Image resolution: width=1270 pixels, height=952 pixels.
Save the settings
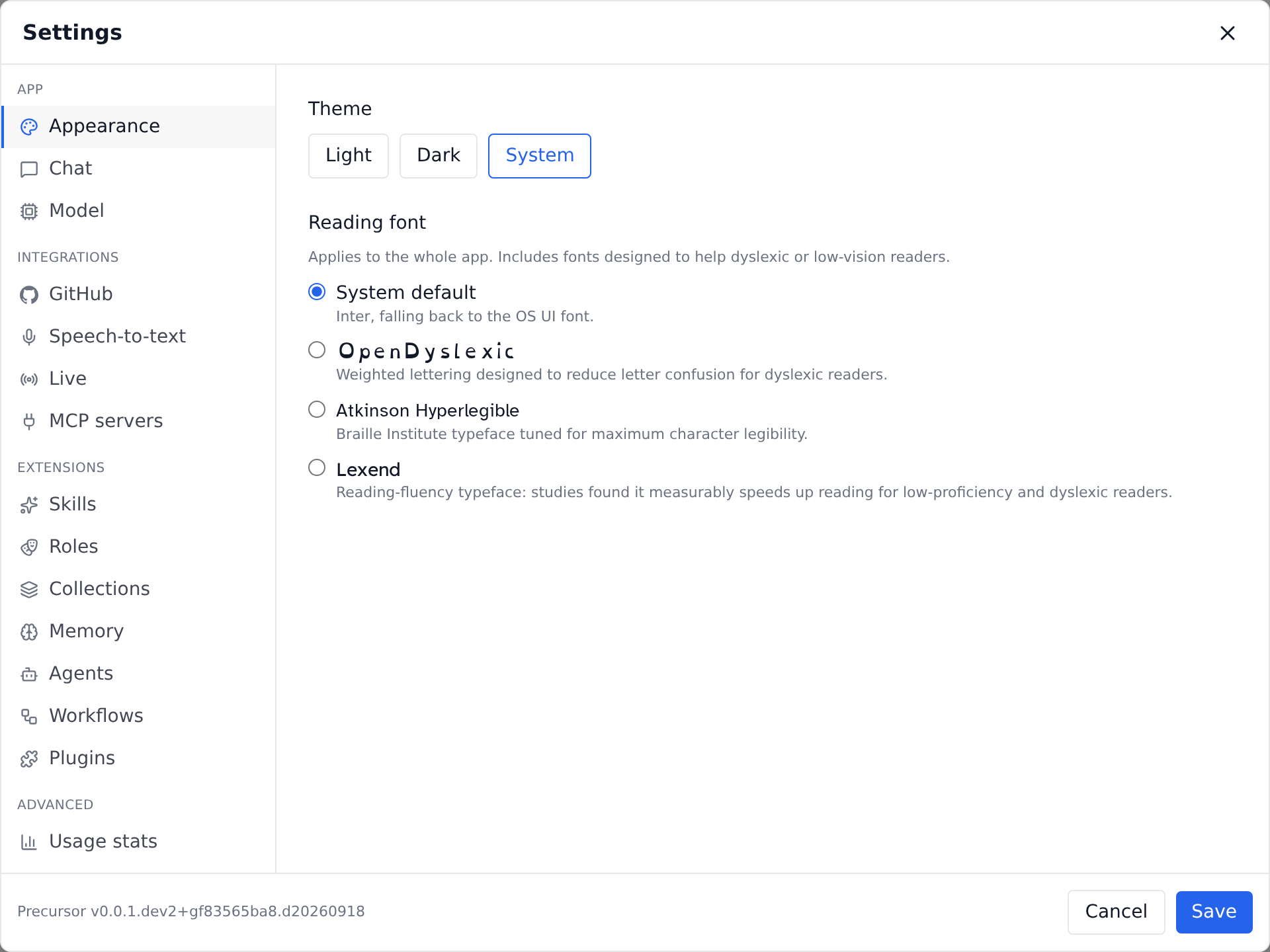1214,912
